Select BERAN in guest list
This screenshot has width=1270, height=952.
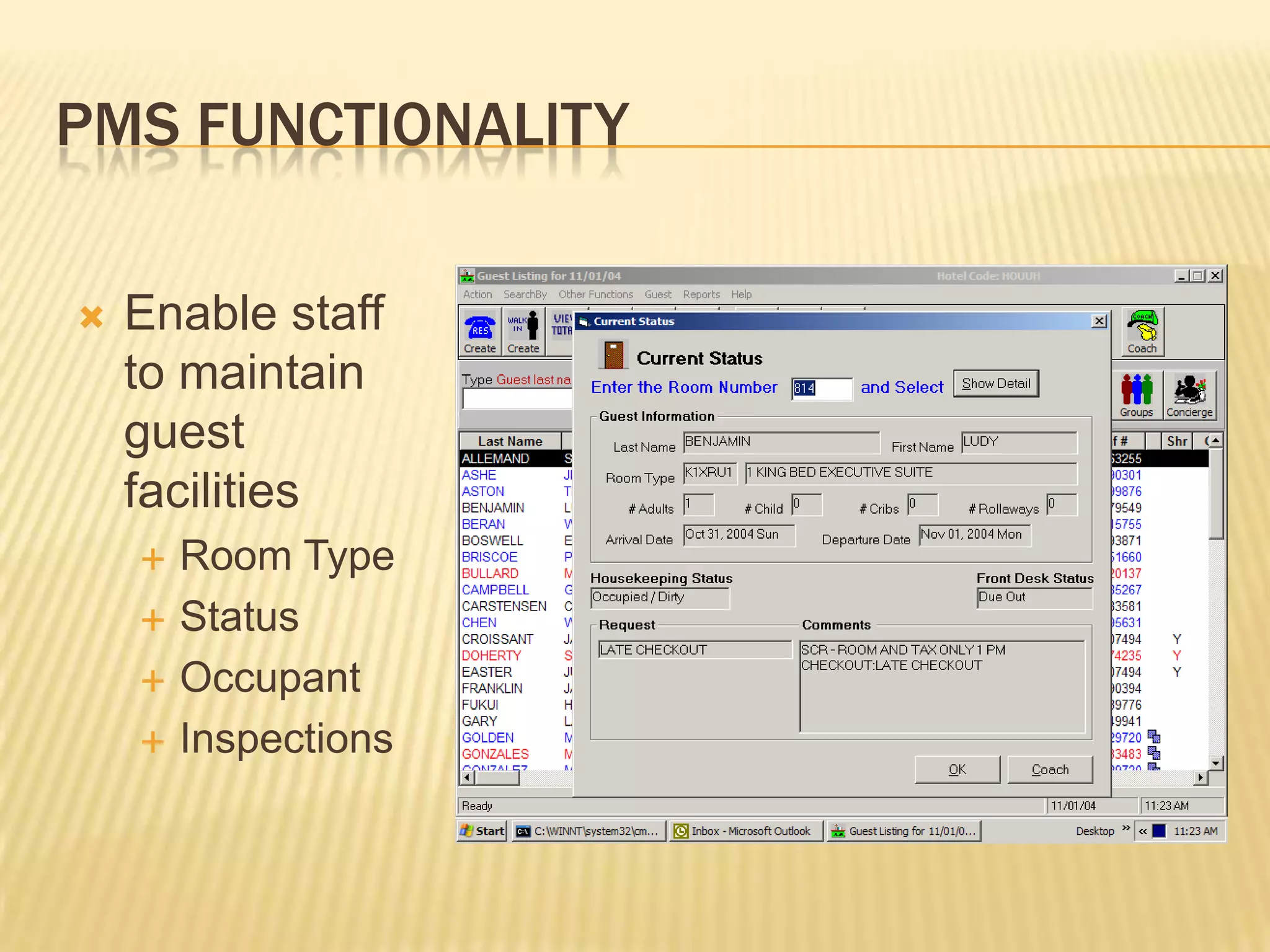click(483, 524)
